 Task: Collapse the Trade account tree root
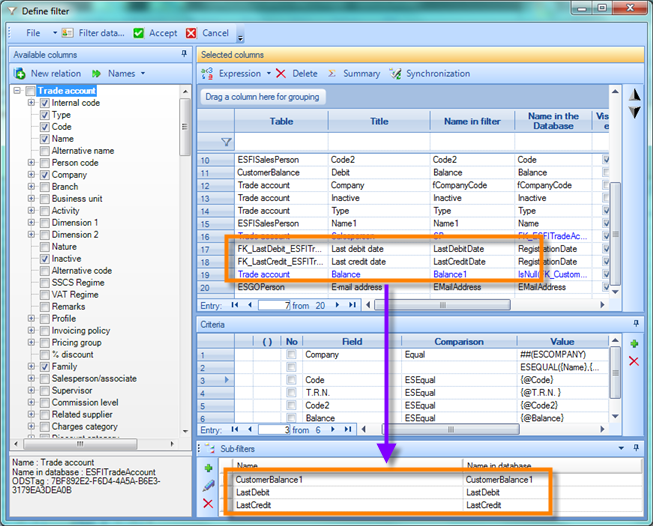click(17, 90)
